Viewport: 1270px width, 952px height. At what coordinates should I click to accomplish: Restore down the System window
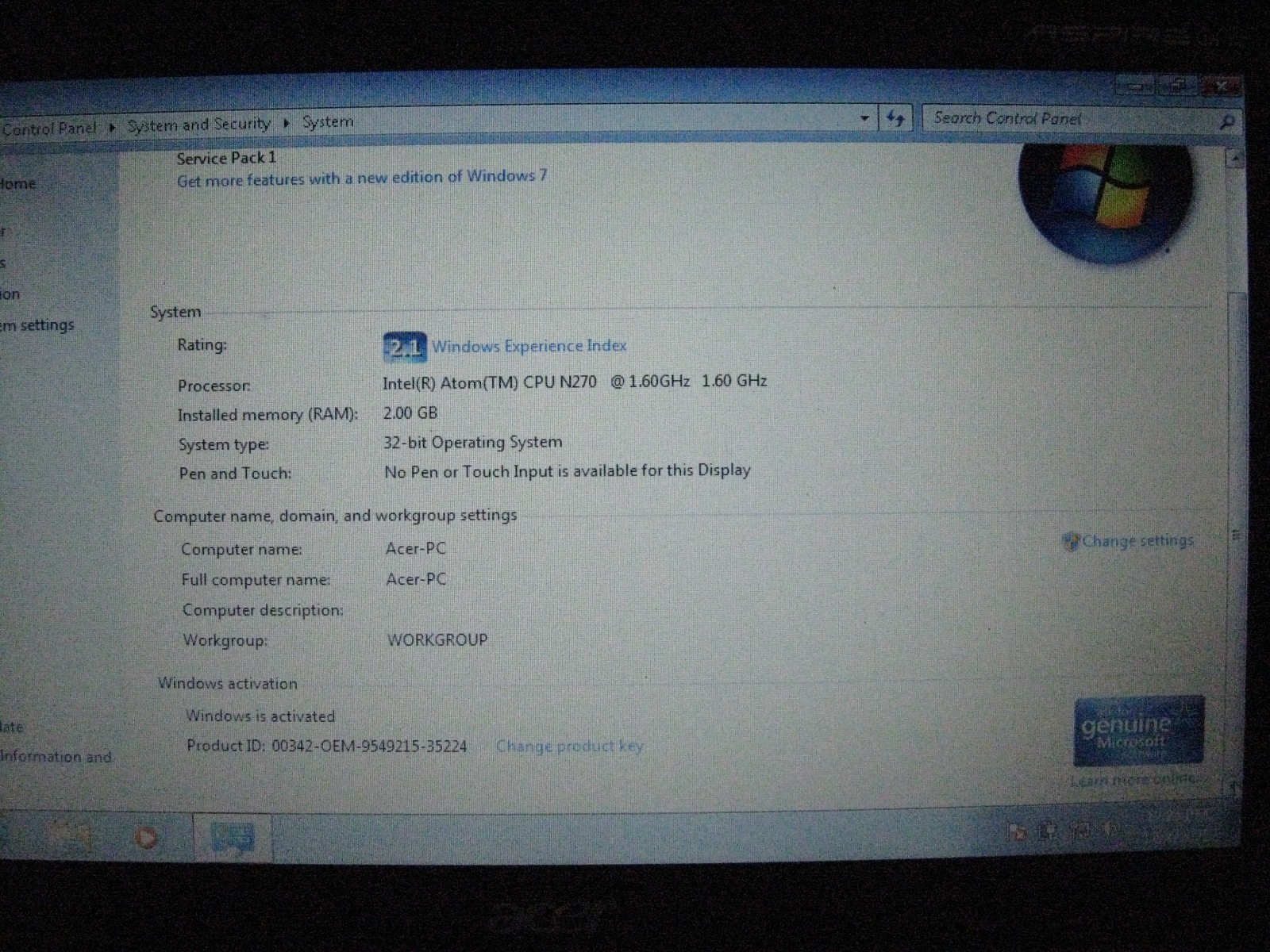pos(1179,85)
